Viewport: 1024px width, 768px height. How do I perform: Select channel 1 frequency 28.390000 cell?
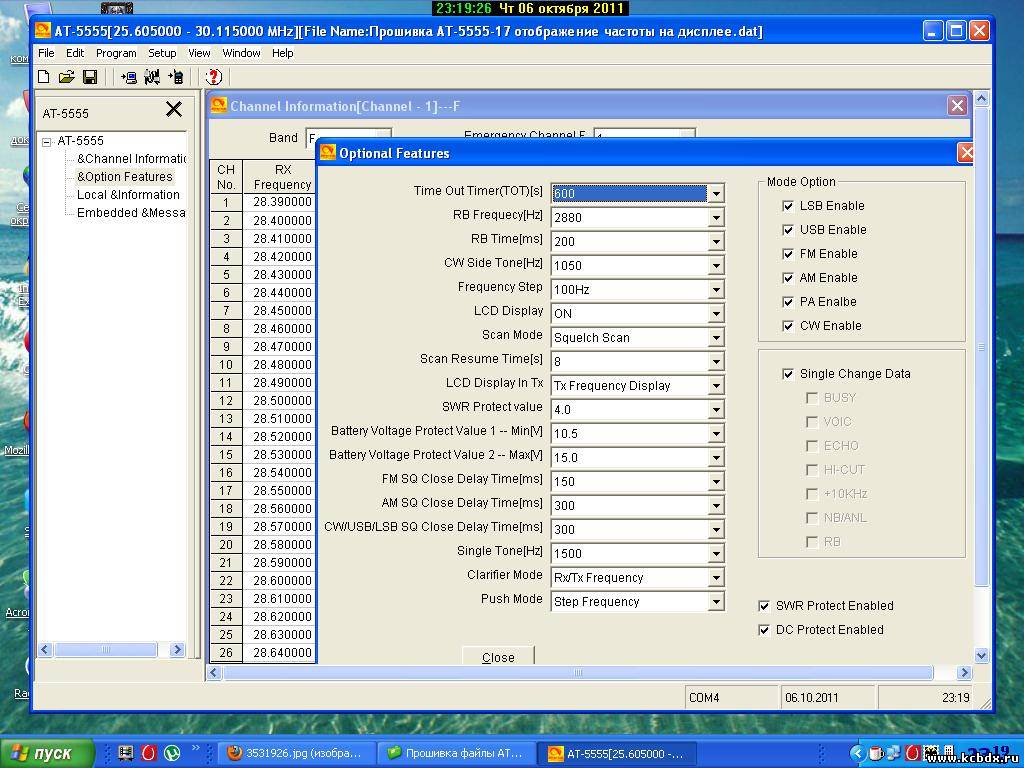point(282,202)
